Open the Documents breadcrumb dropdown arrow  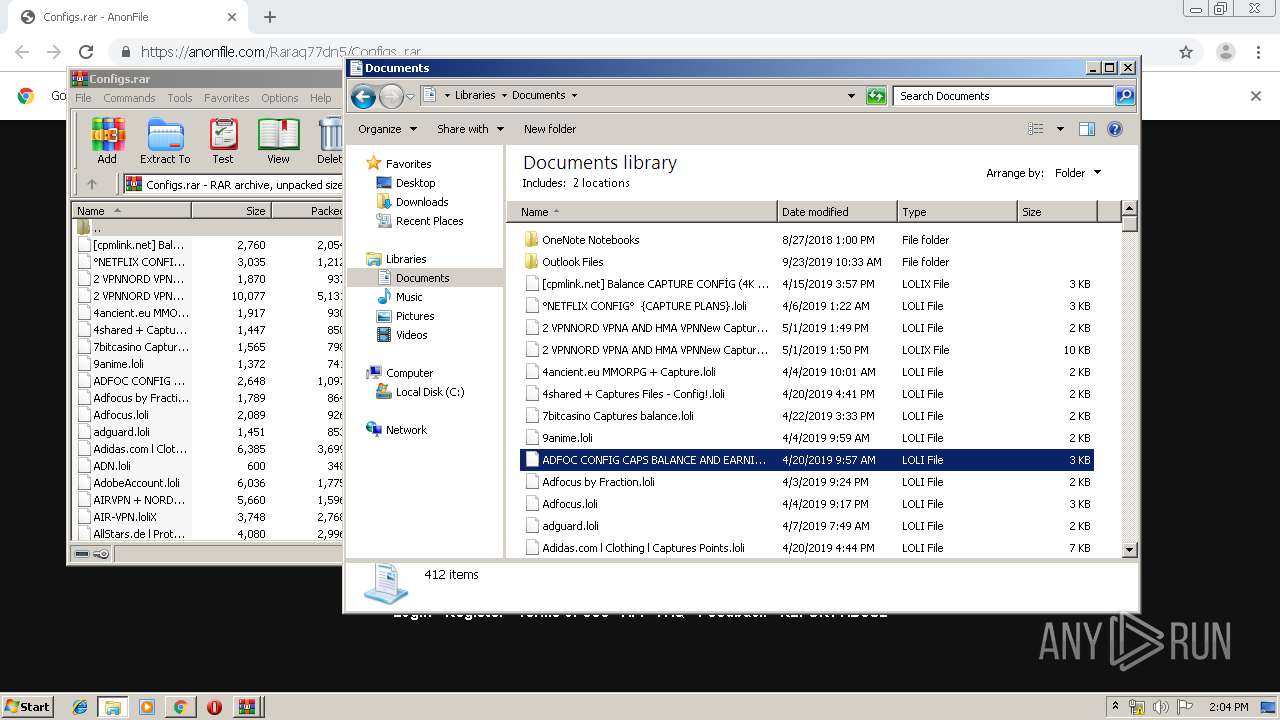574,96
